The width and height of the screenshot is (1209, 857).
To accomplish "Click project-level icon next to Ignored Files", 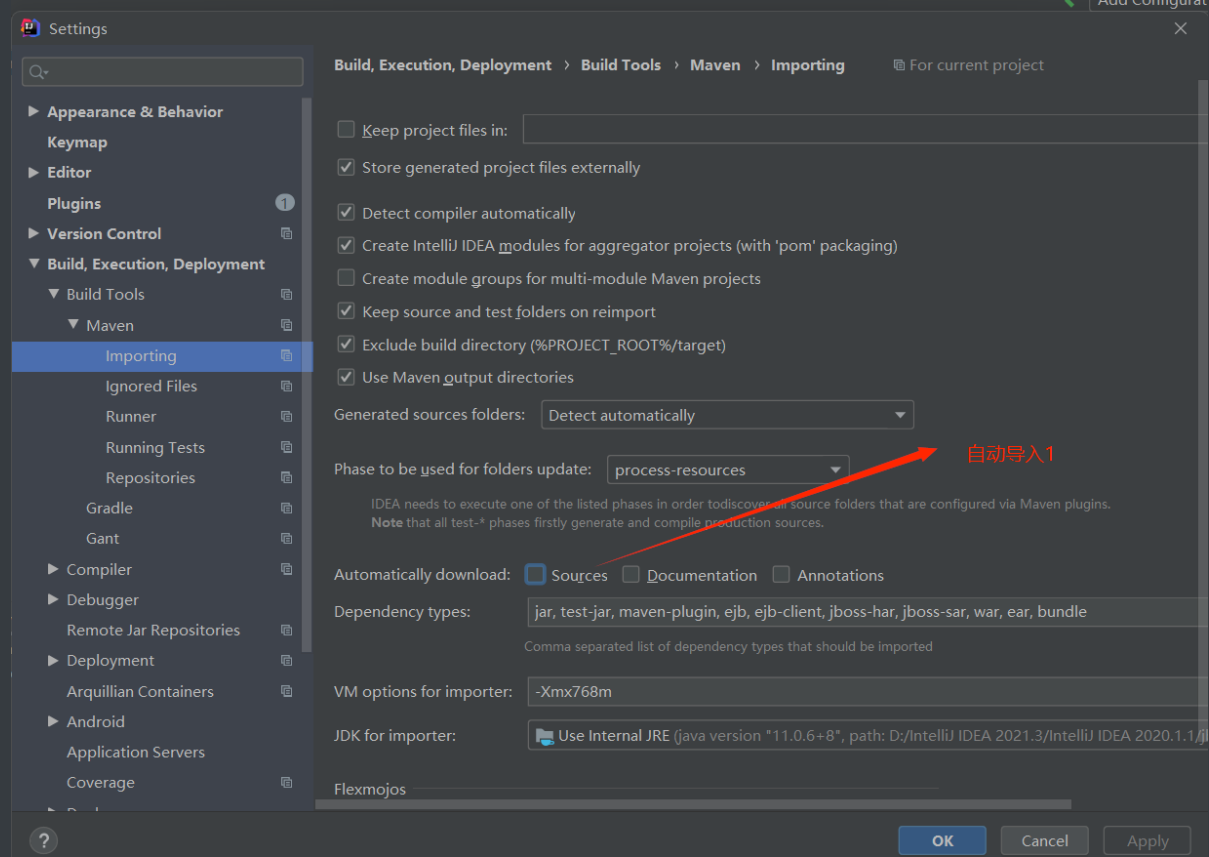I will 287,386.
